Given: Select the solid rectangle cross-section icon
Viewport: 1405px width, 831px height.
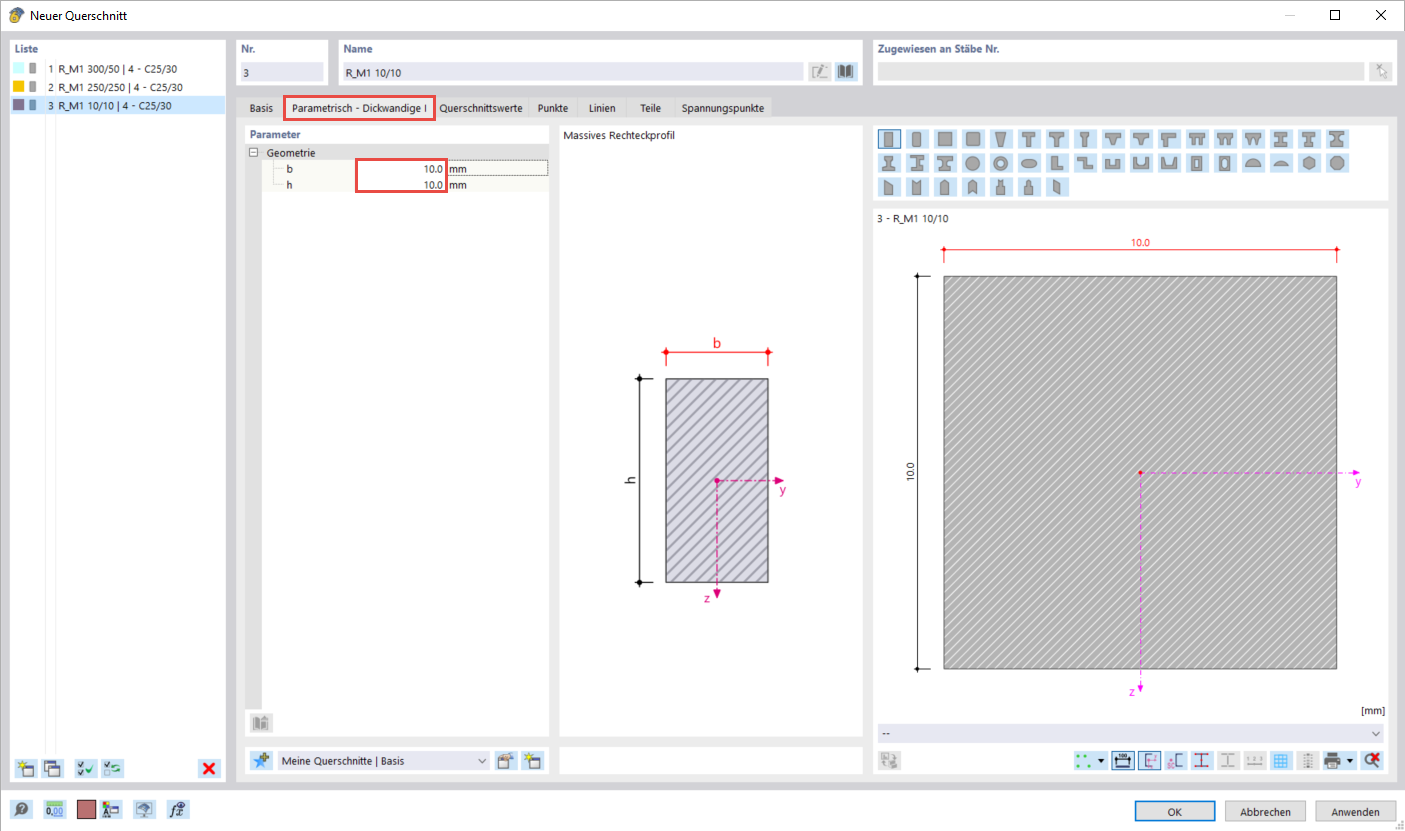Looking at the screenshot, I should click(x=890, y=138).
